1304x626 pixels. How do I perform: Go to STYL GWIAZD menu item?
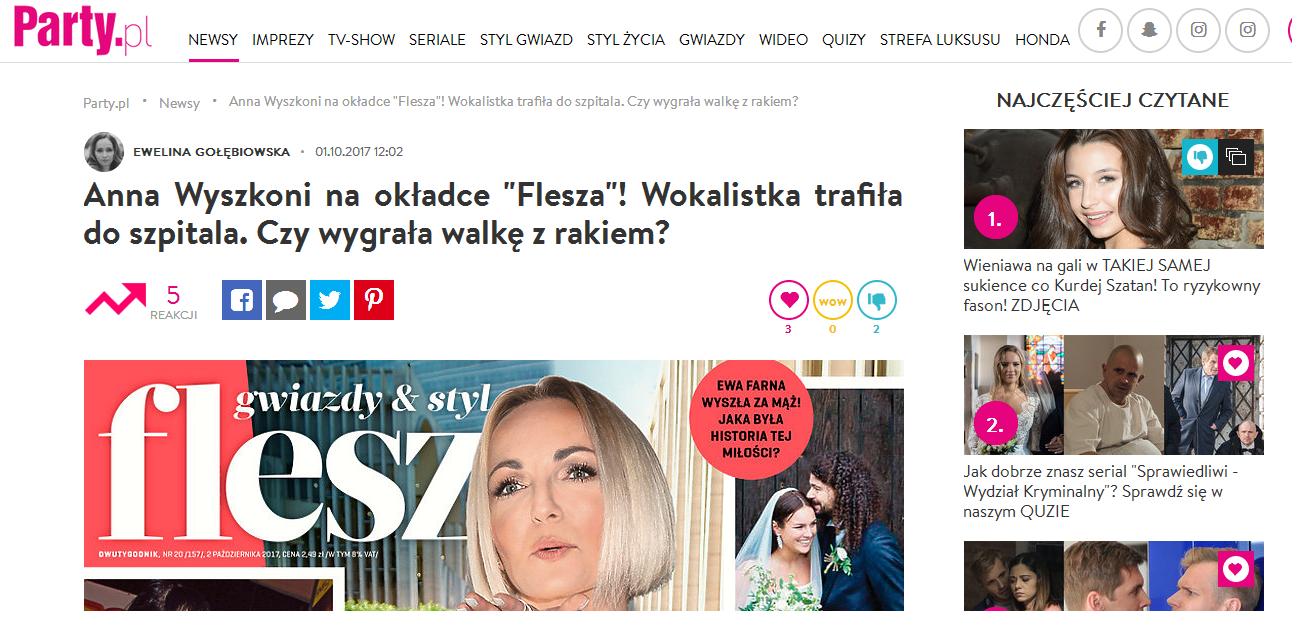click(526, 40)
